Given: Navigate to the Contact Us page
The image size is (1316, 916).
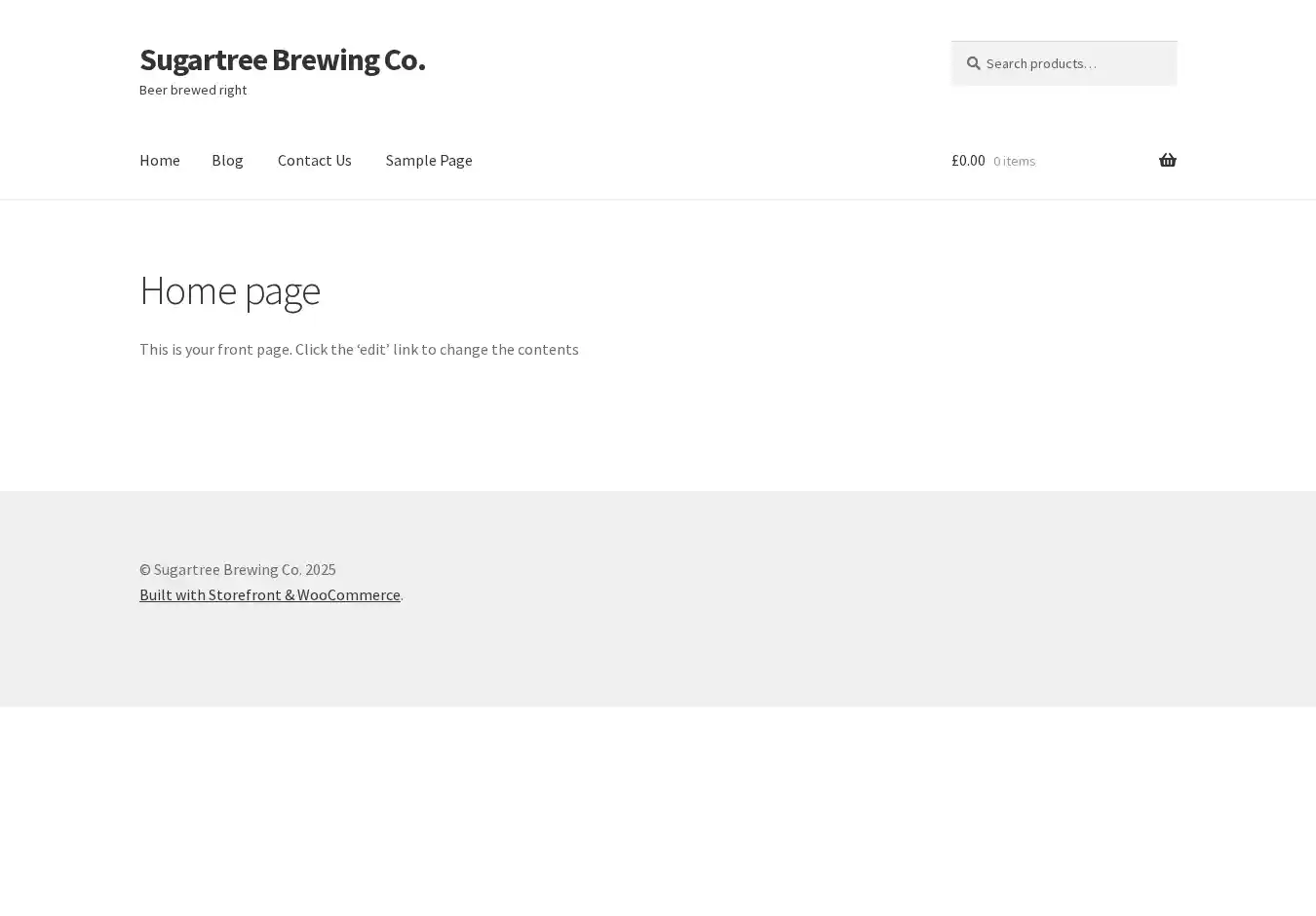Looking at the screenshot, I should pyautogui.click(x=314, y=160).
